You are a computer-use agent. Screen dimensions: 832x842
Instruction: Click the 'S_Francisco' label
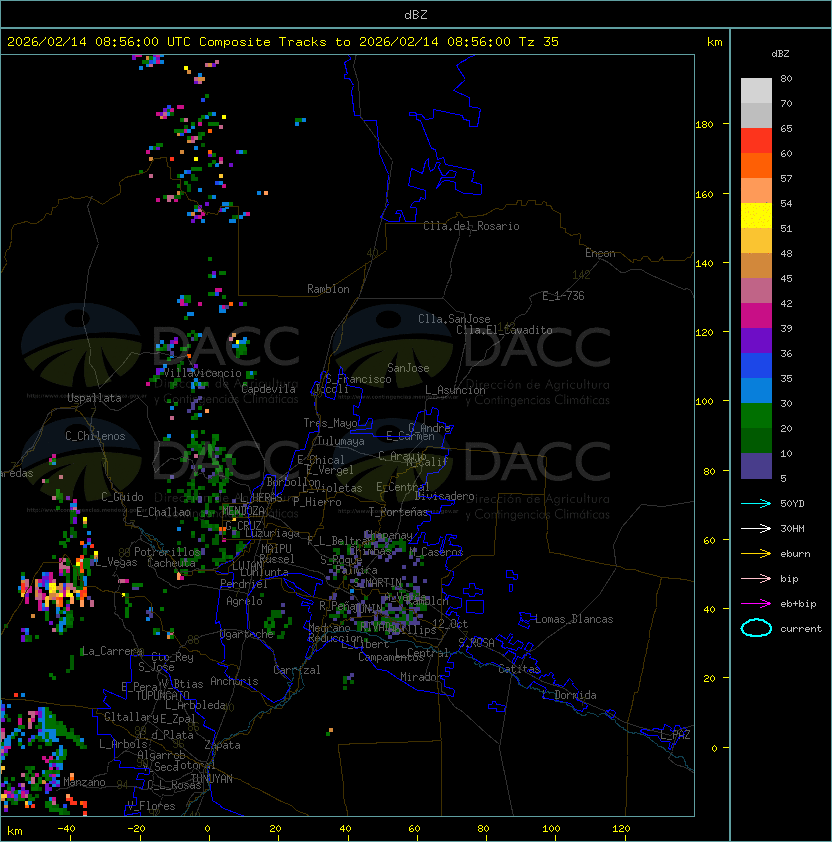[358, 379]
